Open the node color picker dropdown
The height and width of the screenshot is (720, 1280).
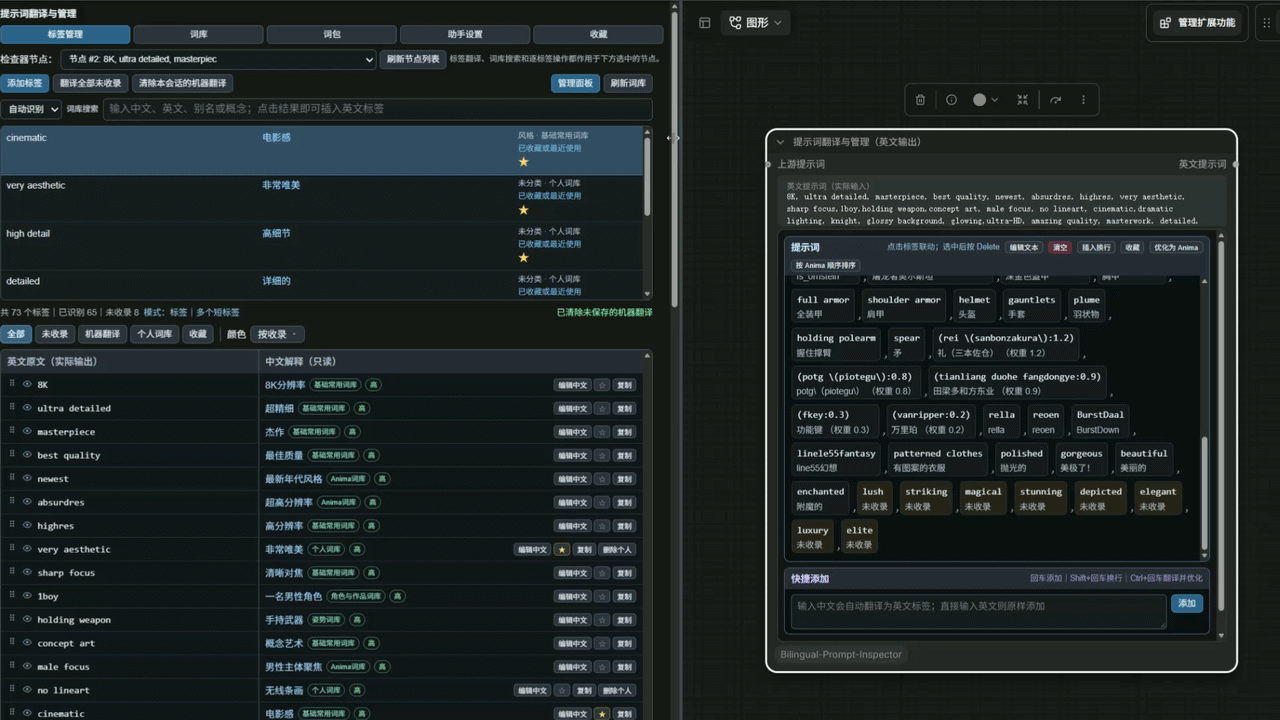click(985, 100)
